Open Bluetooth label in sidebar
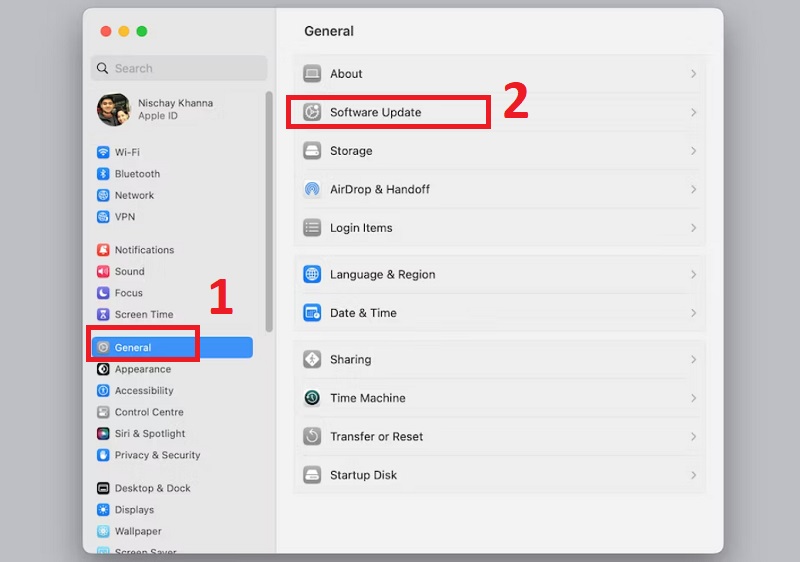This screenshot has width=800, height=562. point(137,174)
